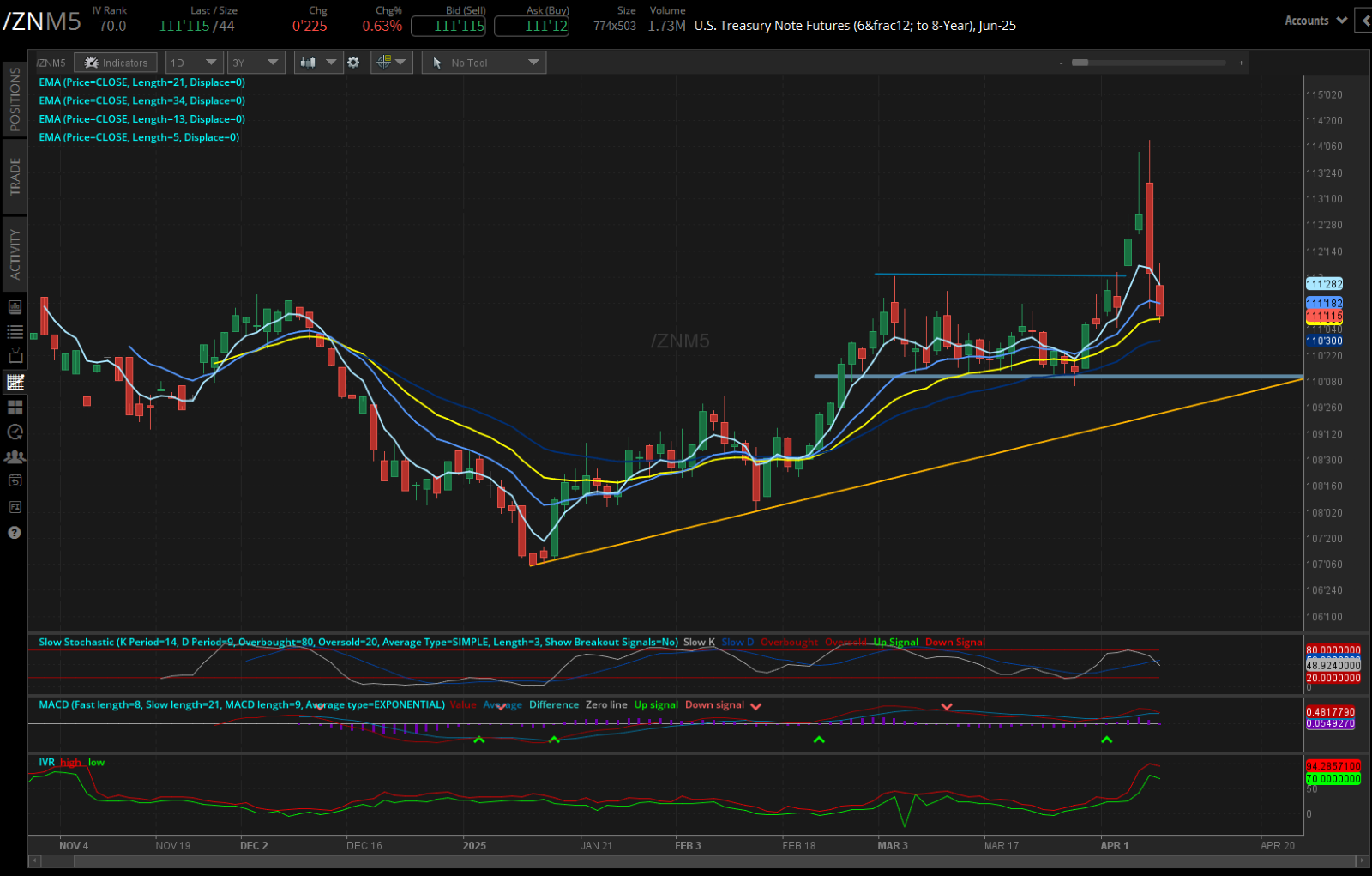
Task: Click the watchlist icon in left sidebar
Action: point(15,331)
